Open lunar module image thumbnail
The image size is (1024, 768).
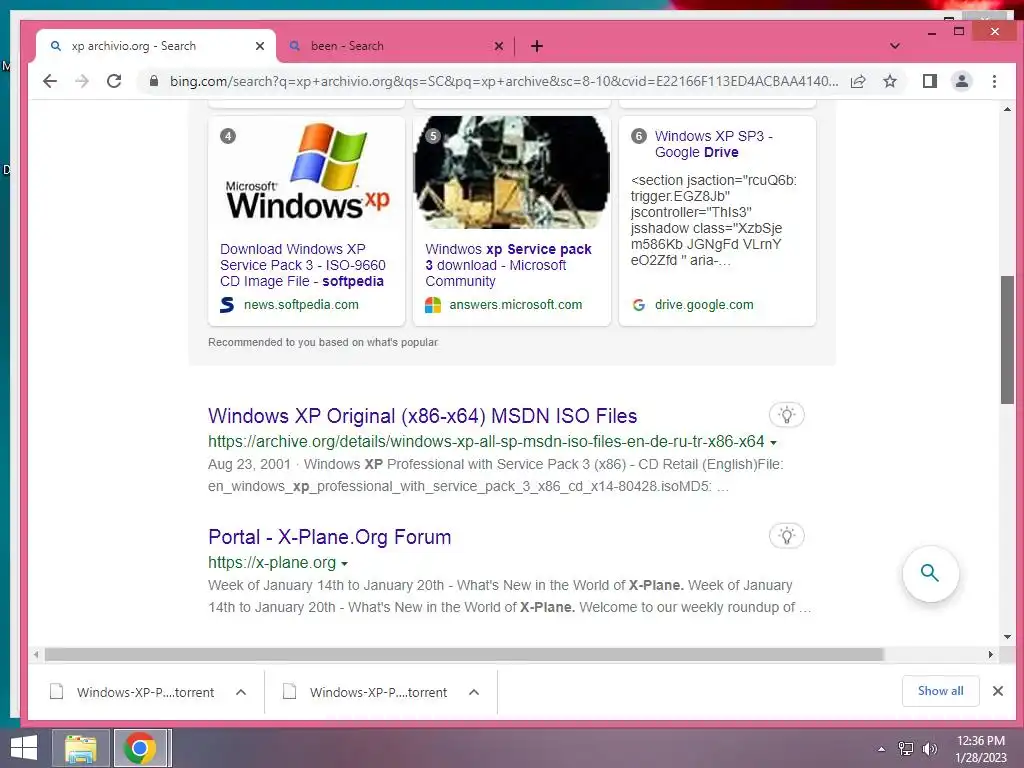pos(511,172)
